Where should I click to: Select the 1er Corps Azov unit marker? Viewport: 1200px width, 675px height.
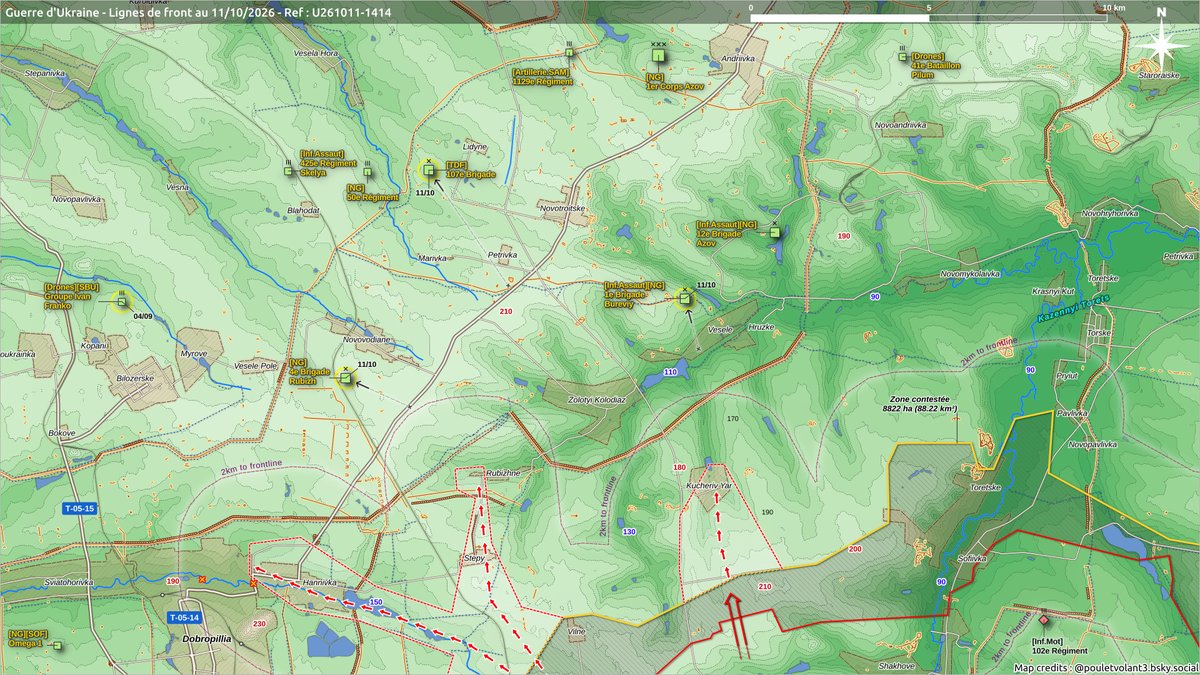(658, 57)
